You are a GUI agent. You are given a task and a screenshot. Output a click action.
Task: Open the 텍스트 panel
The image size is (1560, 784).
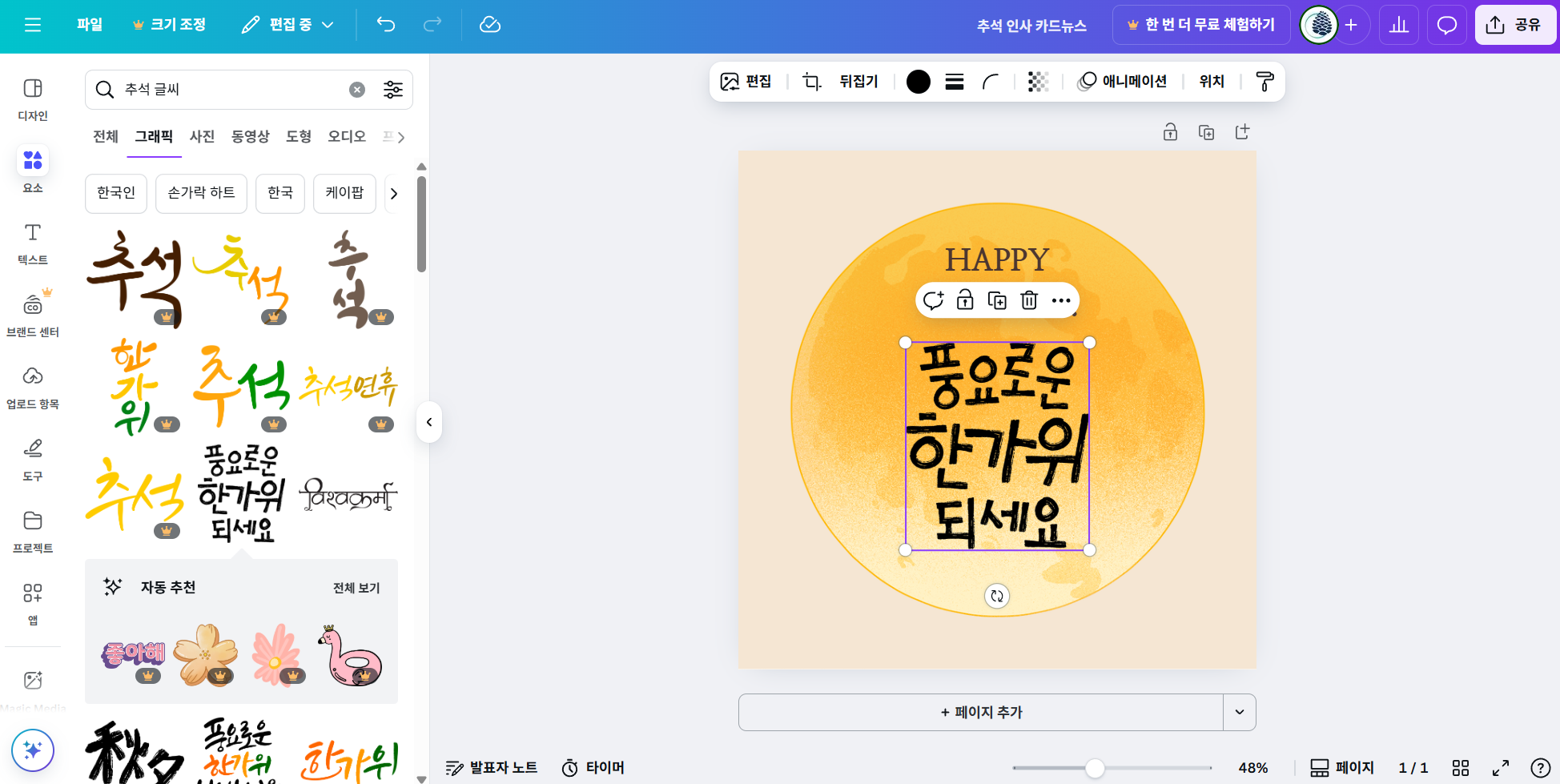pyautogui.click(x=32, y=241)
